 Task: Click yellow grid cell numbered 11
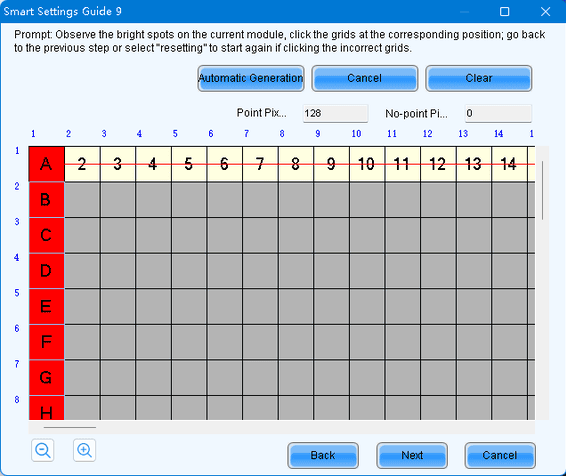click(x=402, y=164)
